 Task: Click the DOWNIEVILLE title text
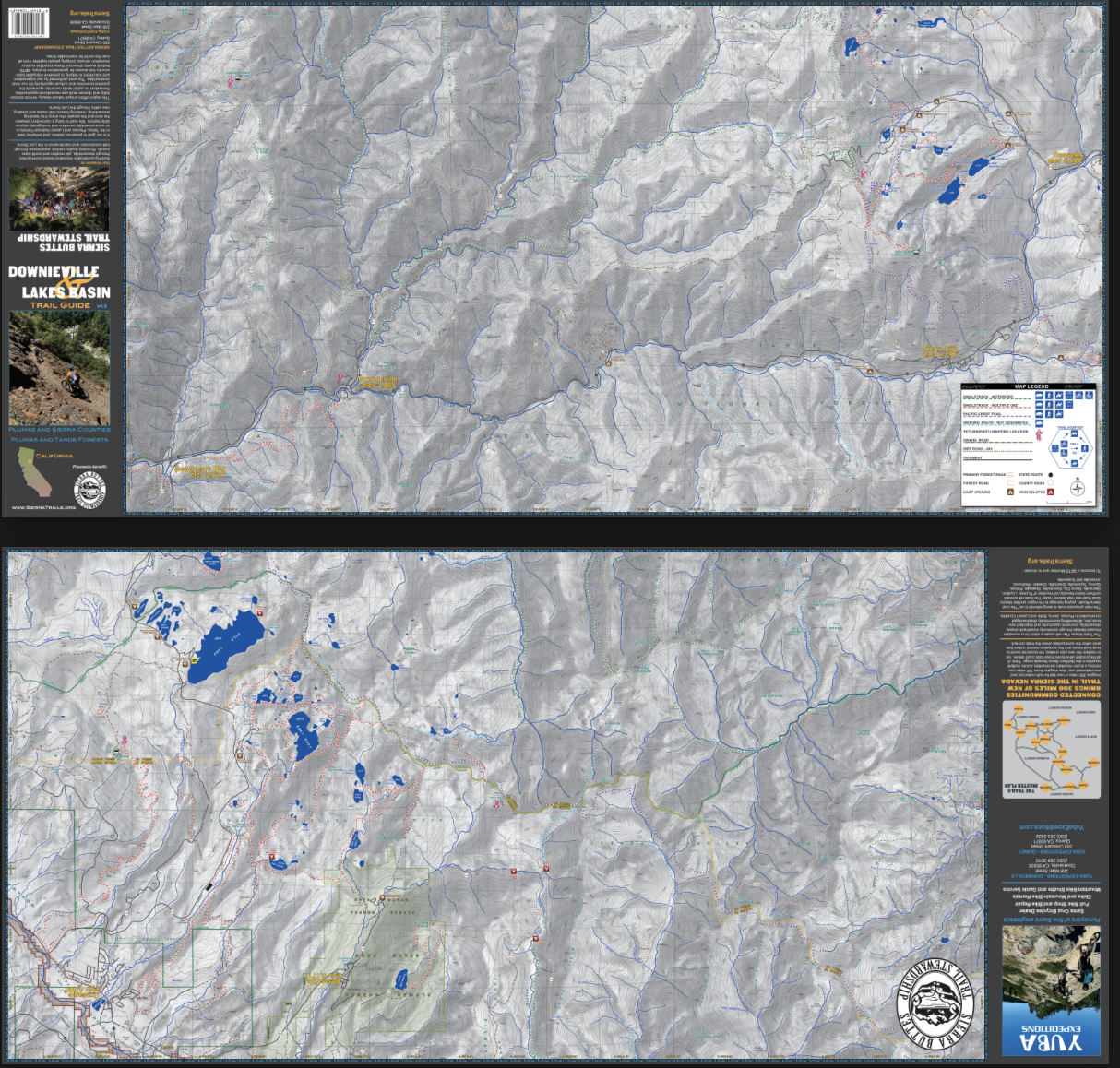coord(54,272)
